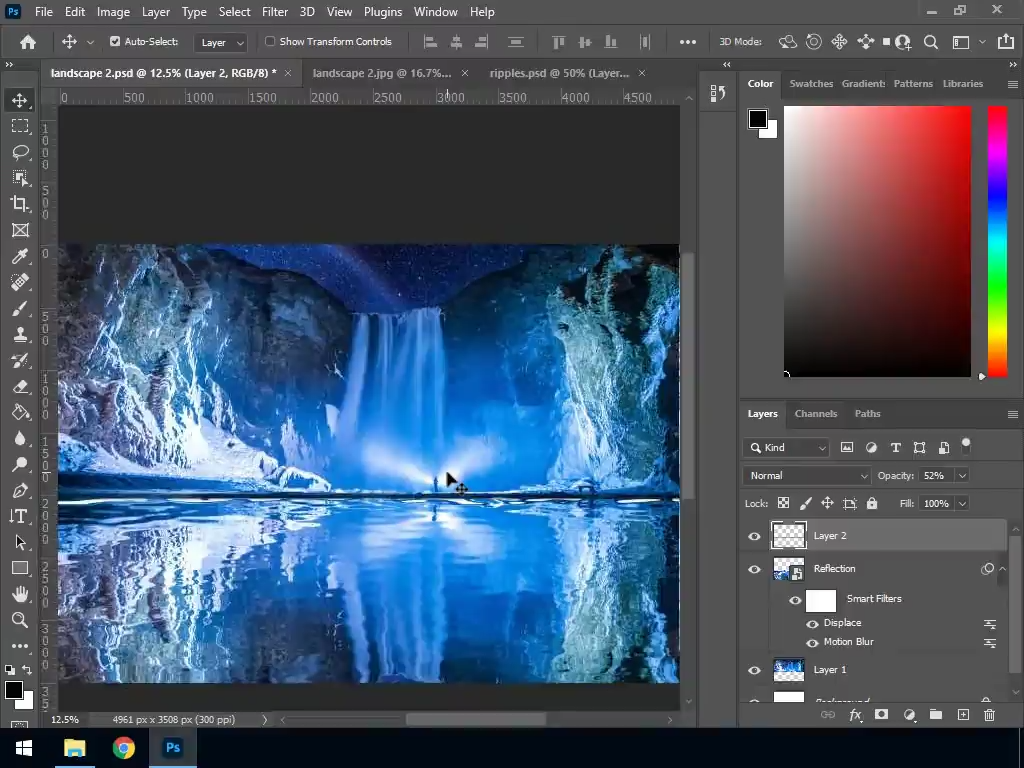
Task: Enable the Auto-Select checkbox
Action: 115,42
